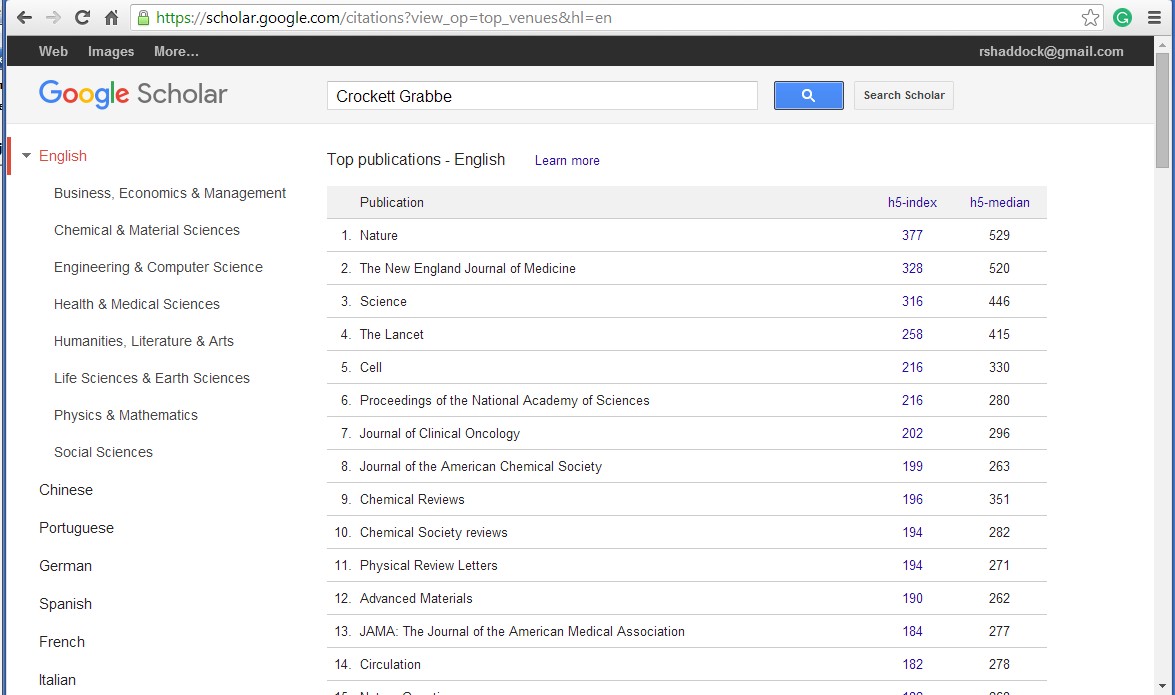This screenshot has width=1175, height=695.
Task: Click the scrollbar down arrow
Action: (1162, 686)
